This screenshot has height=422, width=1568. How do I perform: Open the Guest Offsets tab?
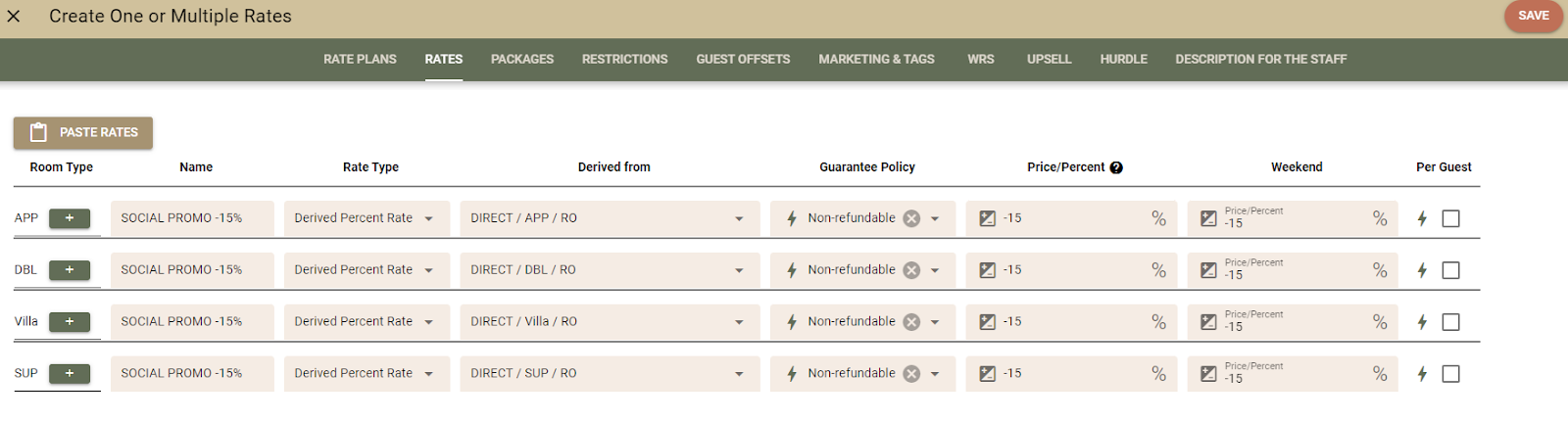(743, 60)
